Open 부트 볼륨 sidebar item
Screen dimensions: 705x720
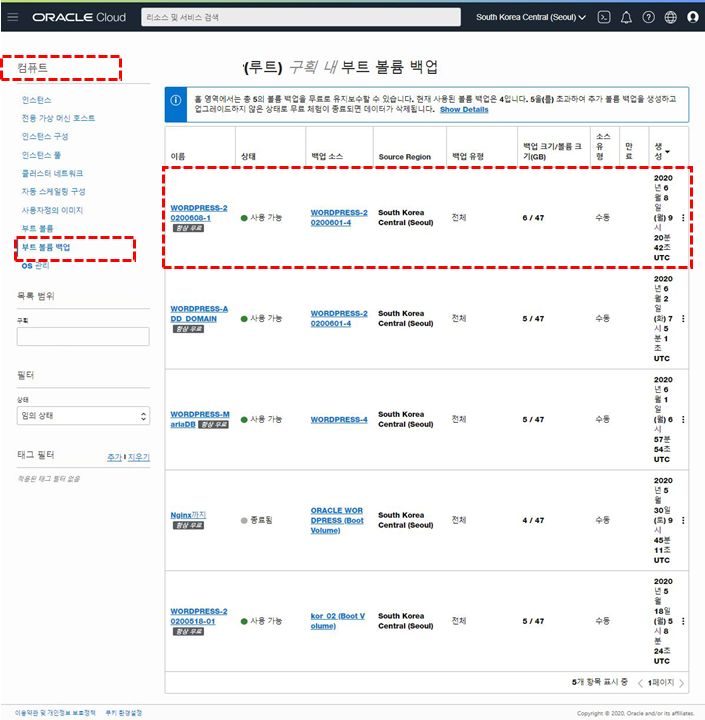pyautogui.click(x=38, y=229)
